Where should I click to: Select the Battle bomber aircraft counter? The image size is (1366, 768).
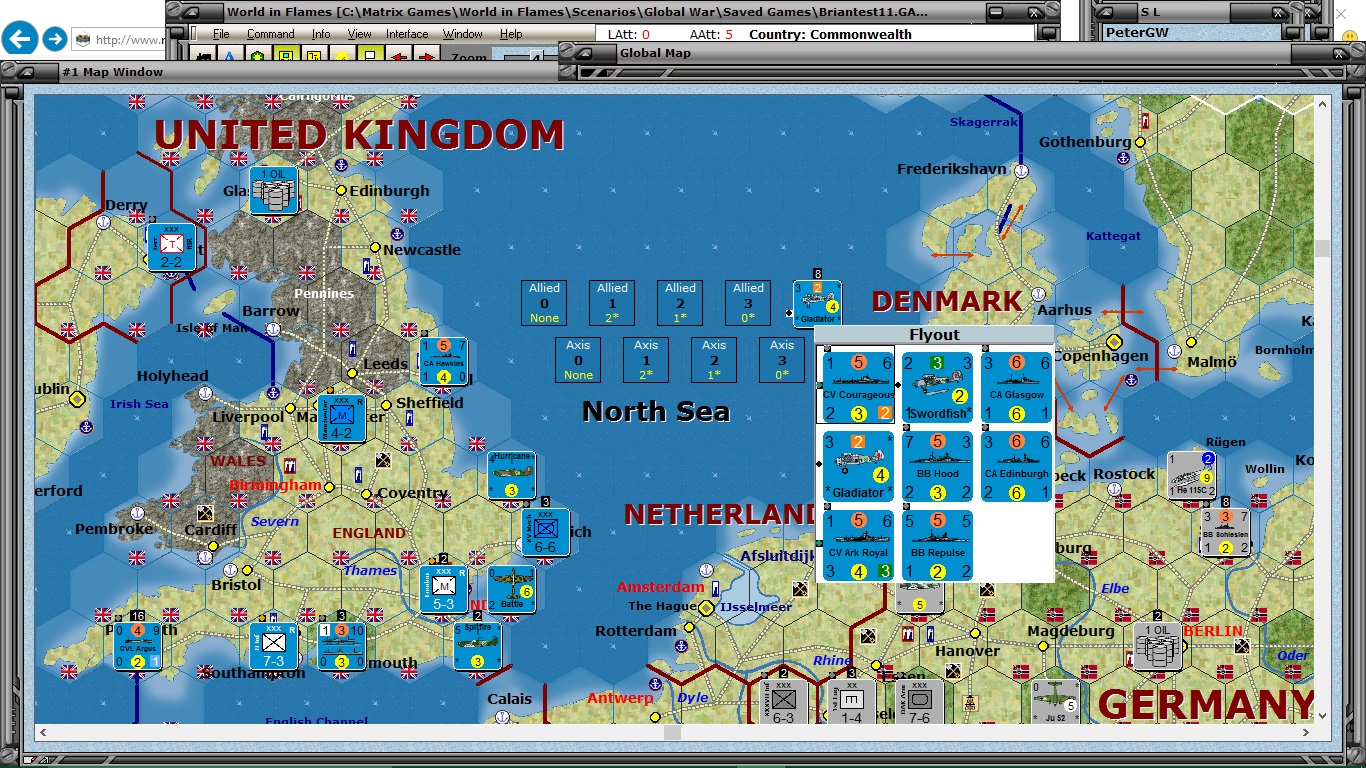pyautogui.click(x=511, y=589)
